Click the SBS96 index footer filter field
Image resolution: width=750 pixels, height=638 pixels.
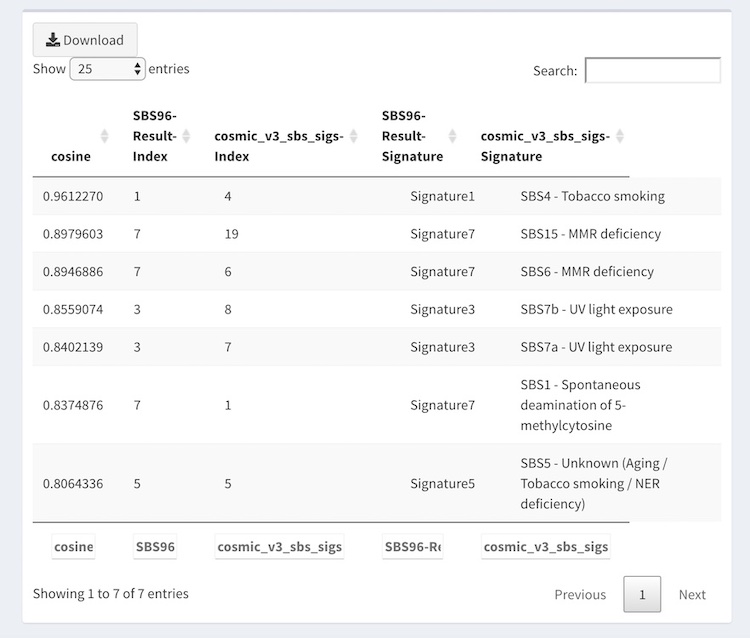[x=155, y=547]
